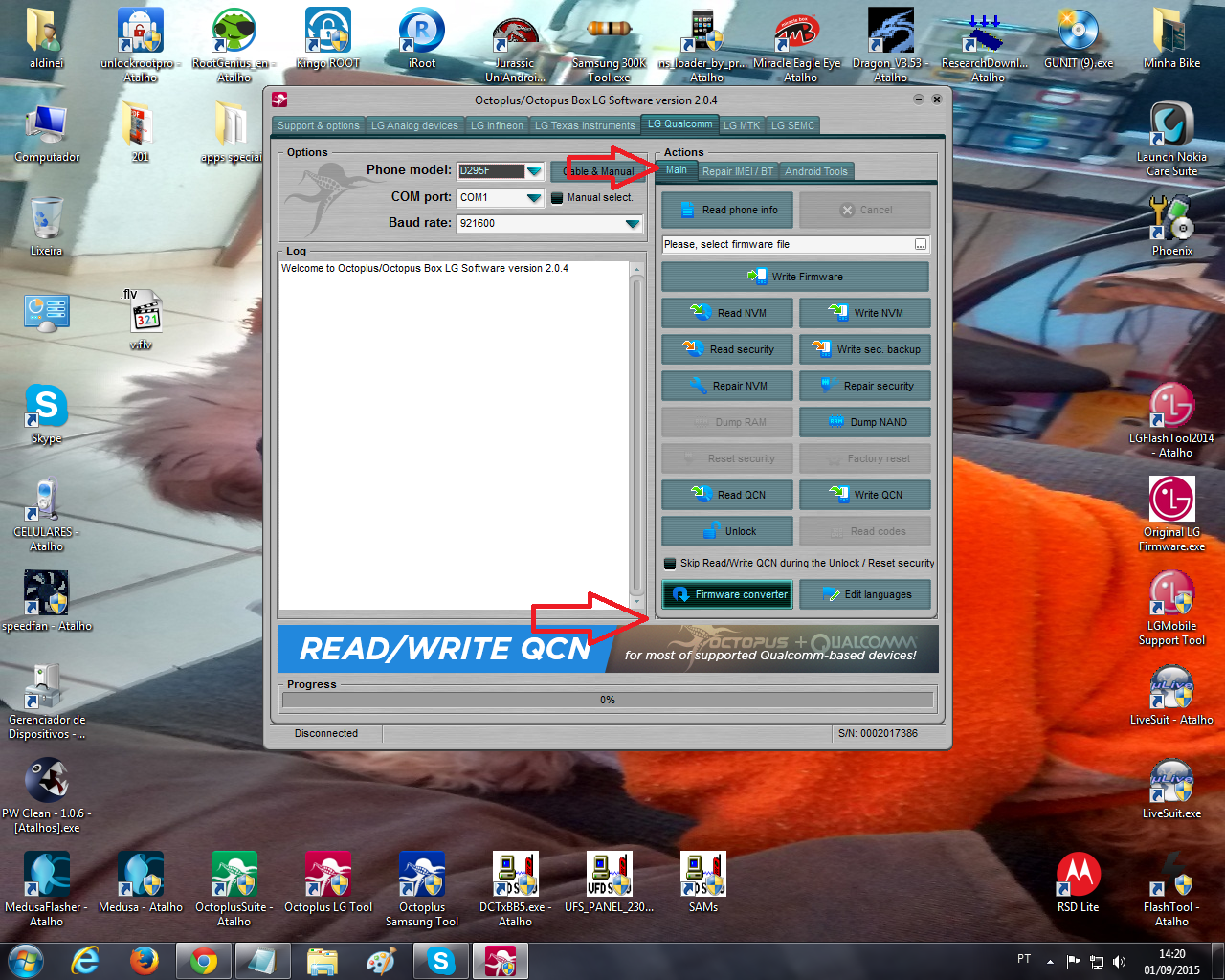
Task: Click the Read phone info button
Action: pos(727,211)
